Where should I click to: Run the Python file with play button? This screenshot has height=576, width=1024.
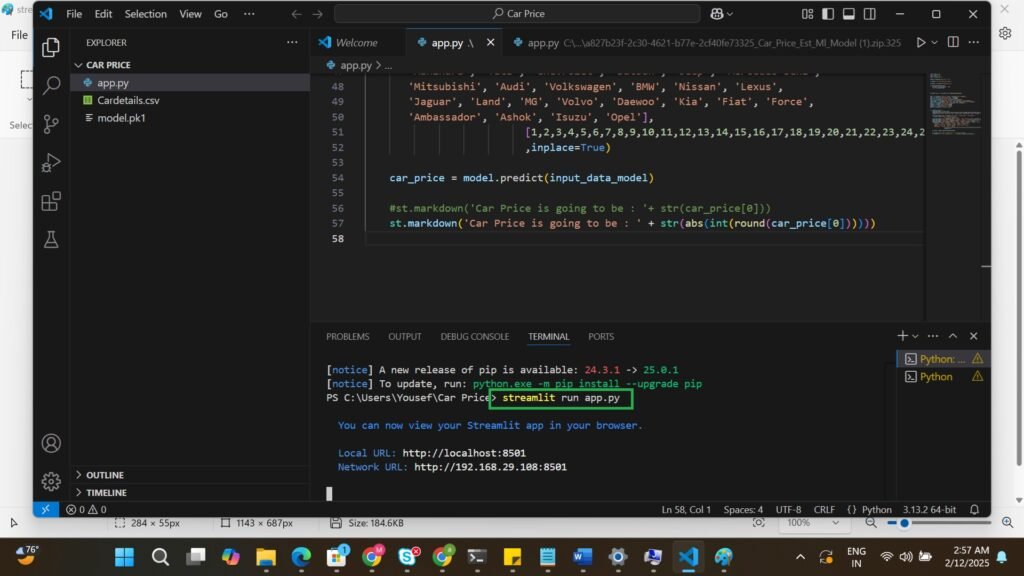[921, 43]
